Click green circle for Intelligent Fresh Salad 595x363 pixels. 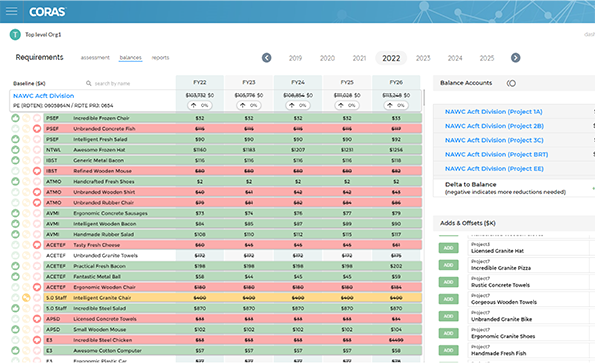click(x=15, y=139)
